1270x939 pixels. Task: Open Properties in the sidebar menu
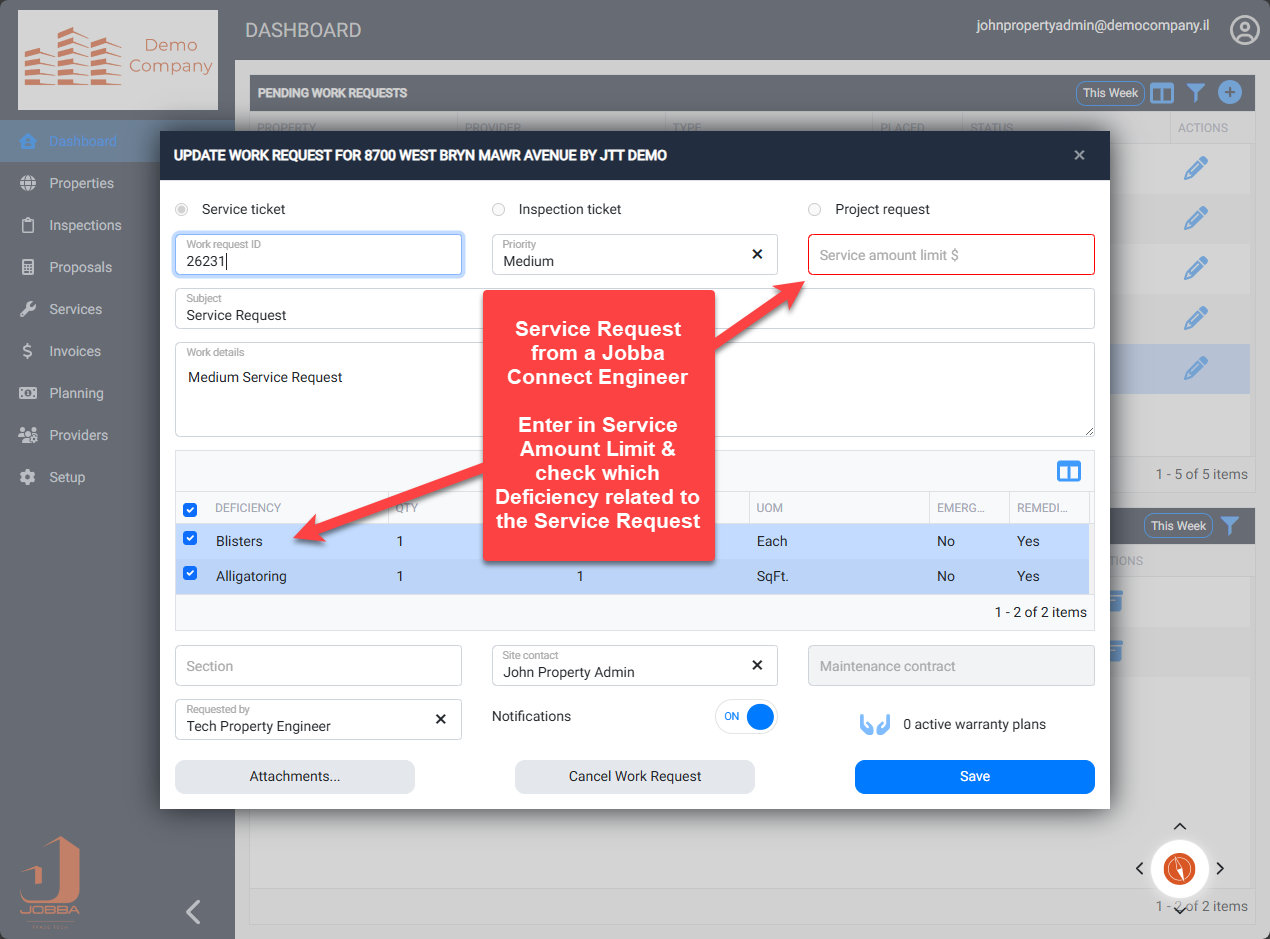[x=81, y=183]
